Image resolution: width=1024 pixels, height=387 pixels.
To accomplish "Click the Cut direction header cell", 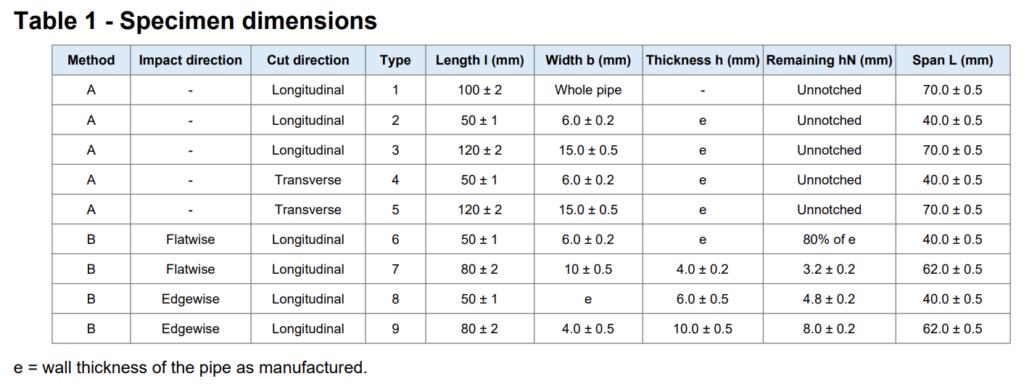I will (308, 60).
